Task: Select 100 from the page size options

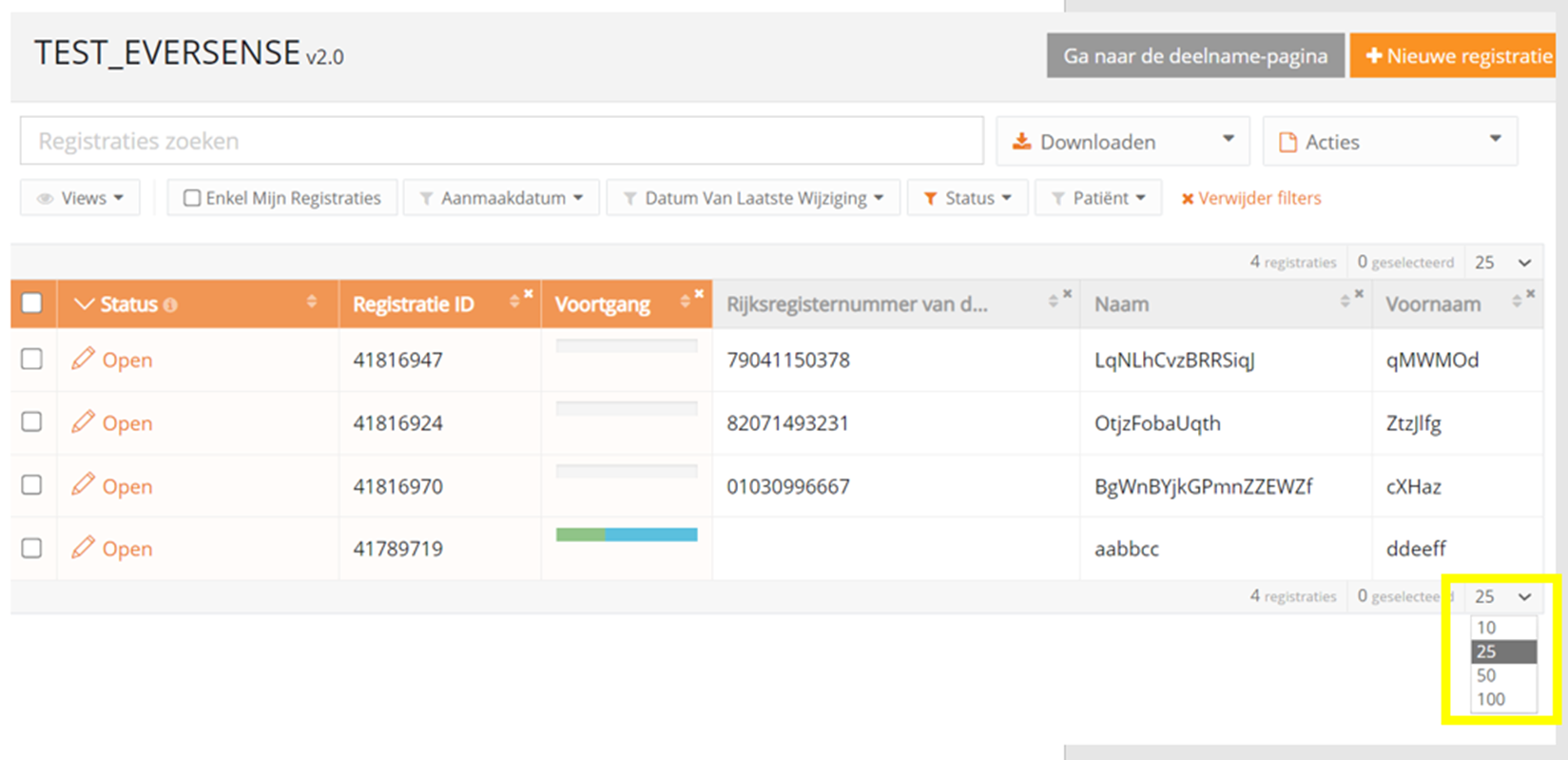Action: pos(1491,699)
